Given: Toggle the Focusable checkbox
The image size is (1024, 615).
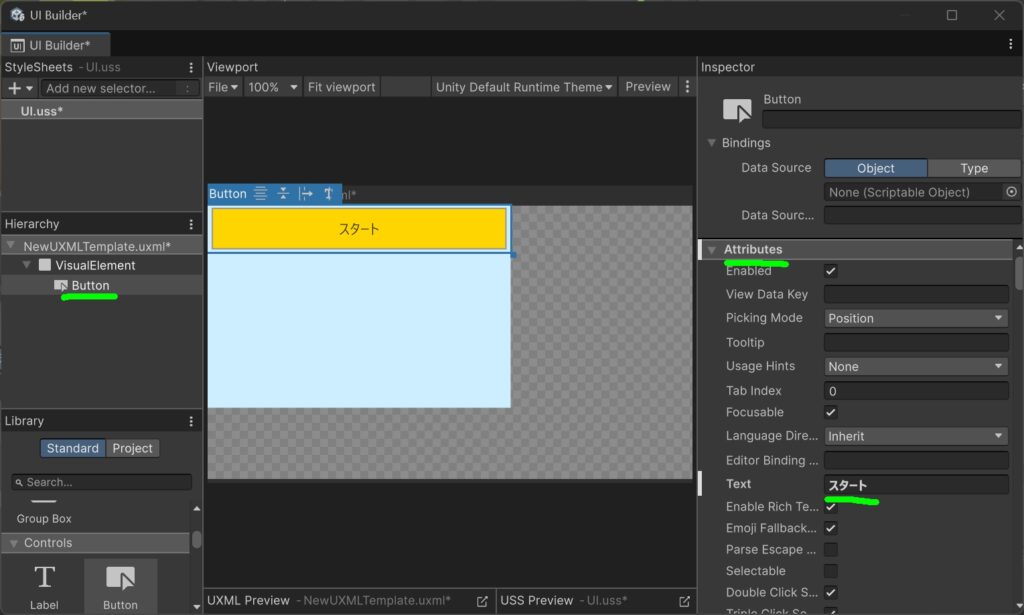Looking at the screenshot, I should point(831,413).
